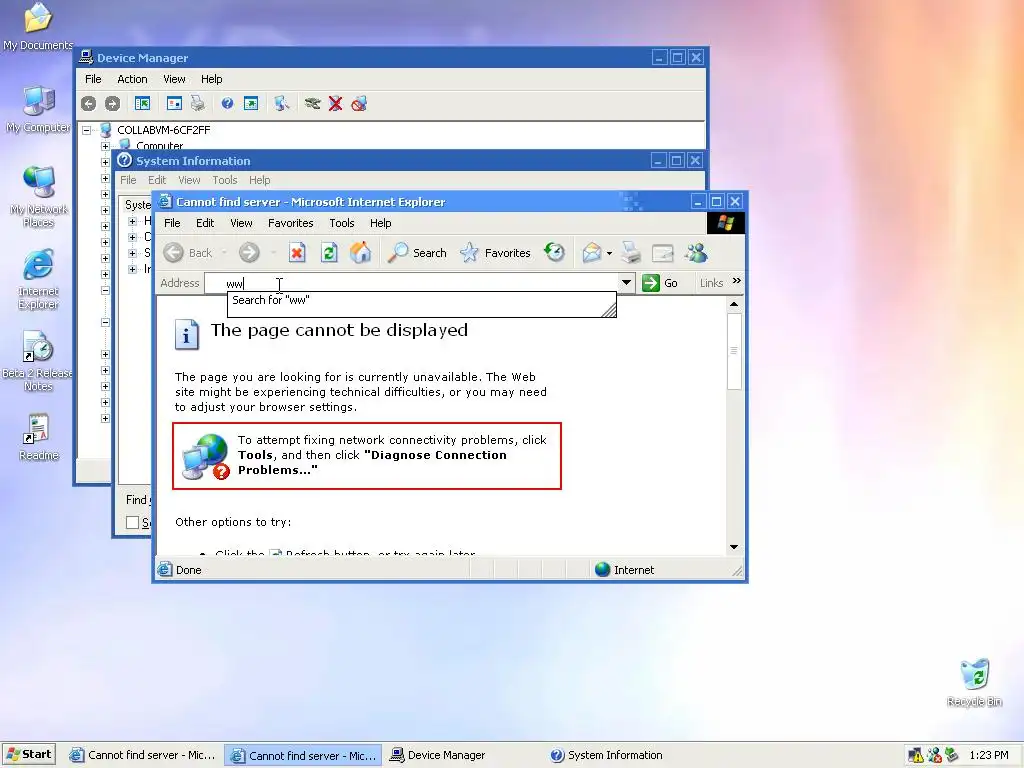
Task: Expand the Computer node in Device Manager
Action: tap(105, 146)
